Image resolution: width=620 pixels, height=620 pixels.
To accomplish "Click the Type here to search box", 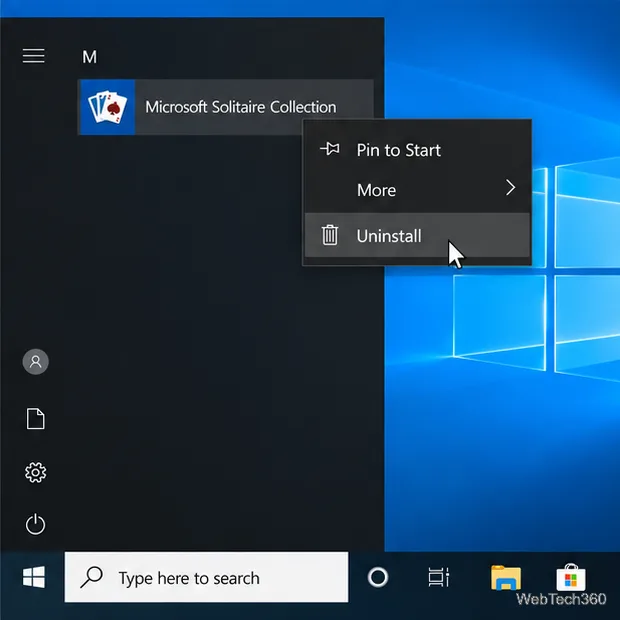I will [x=206, y=577].
